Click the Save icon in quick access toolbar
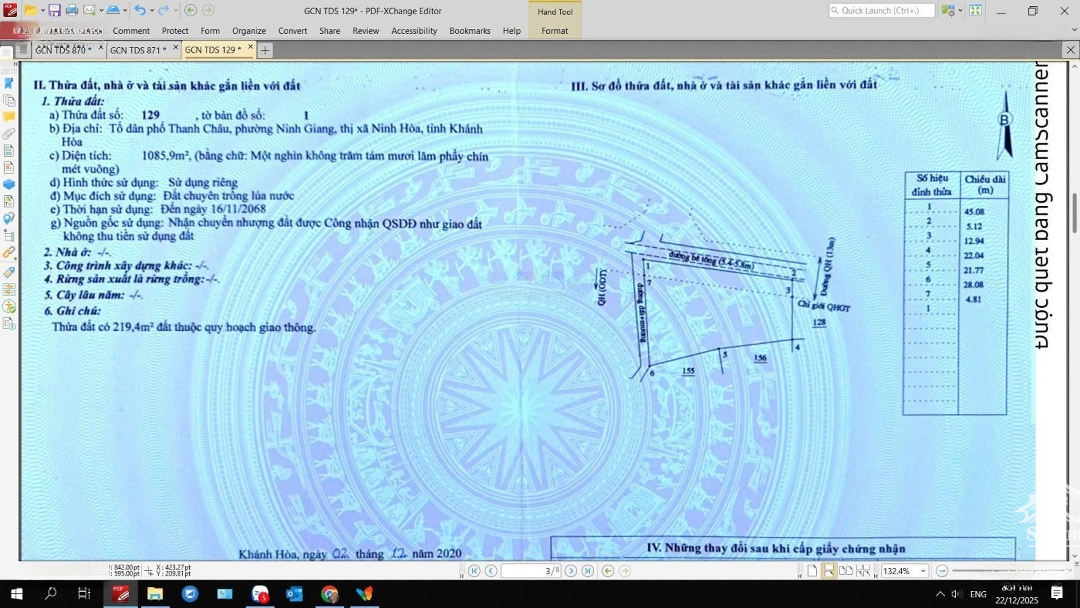This screenshot has height=608, width=1080. point(54,10)
